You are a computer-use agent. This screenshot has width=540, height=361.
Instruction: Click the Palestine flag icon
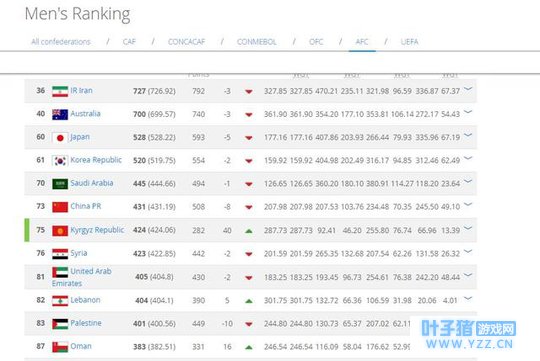60,324
